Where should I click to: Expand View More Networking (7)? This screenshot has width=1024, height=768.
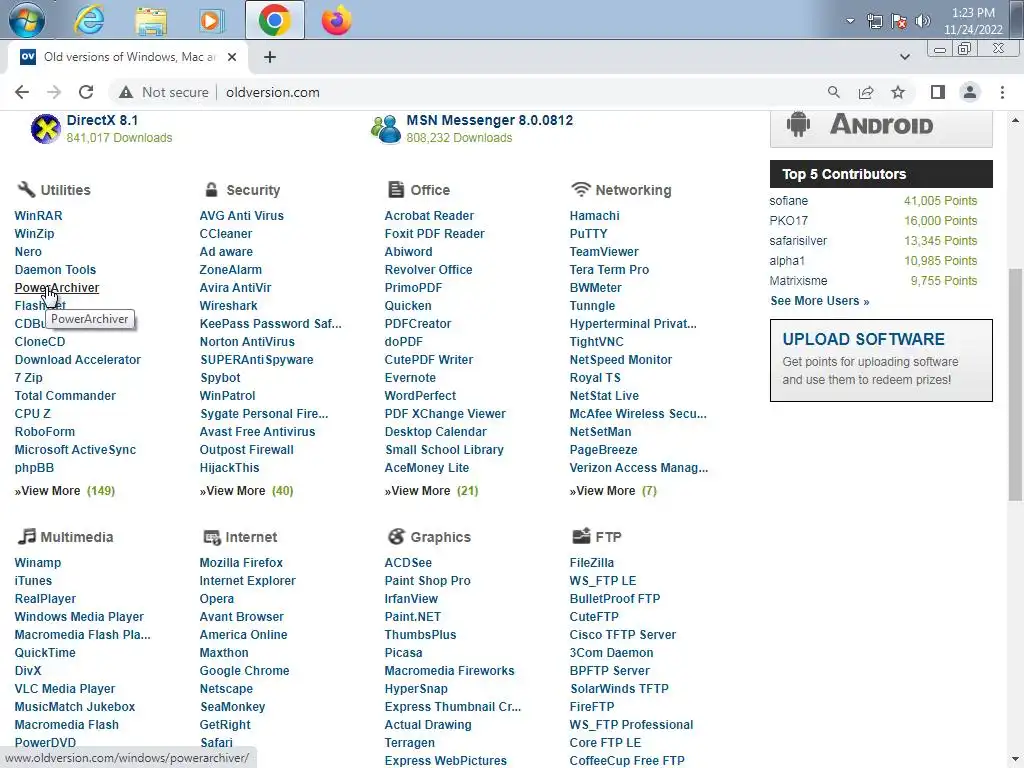pos(613,490)
